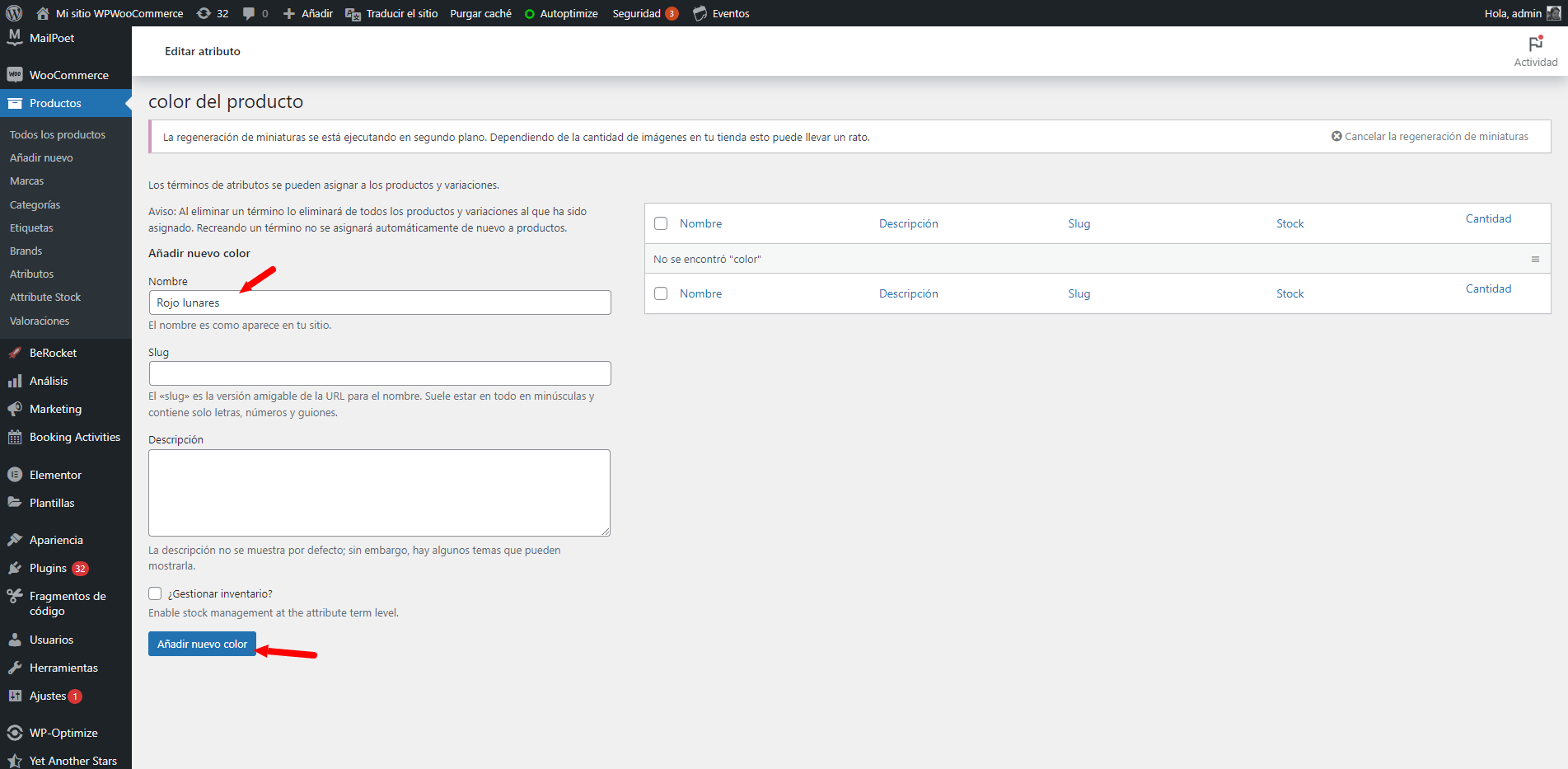The image size is (1568, 769).
Task: Go to Categorías submenu item
Action: point(35,204)
